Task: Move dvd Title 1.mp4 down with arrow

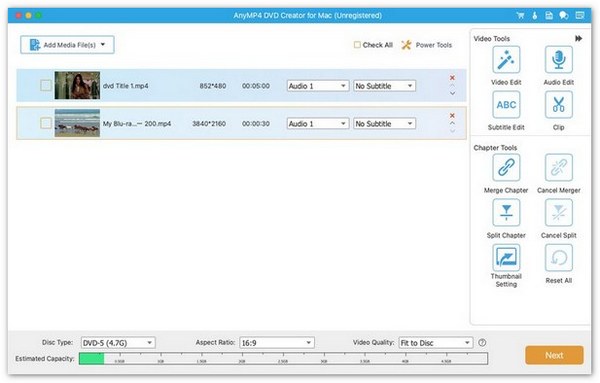Action: tap(452, 93)
